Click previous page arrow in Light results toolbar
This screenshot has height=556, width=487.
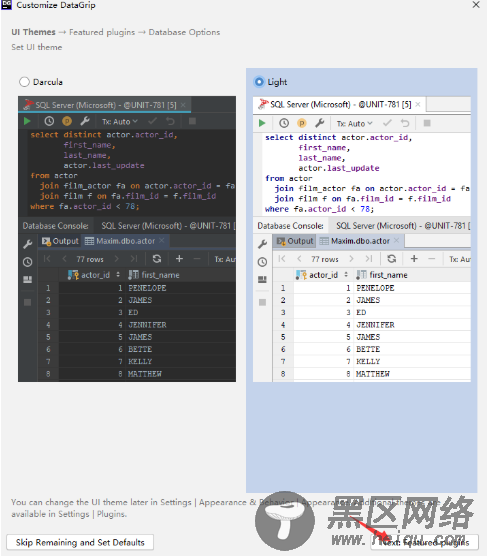pos(299,258)
